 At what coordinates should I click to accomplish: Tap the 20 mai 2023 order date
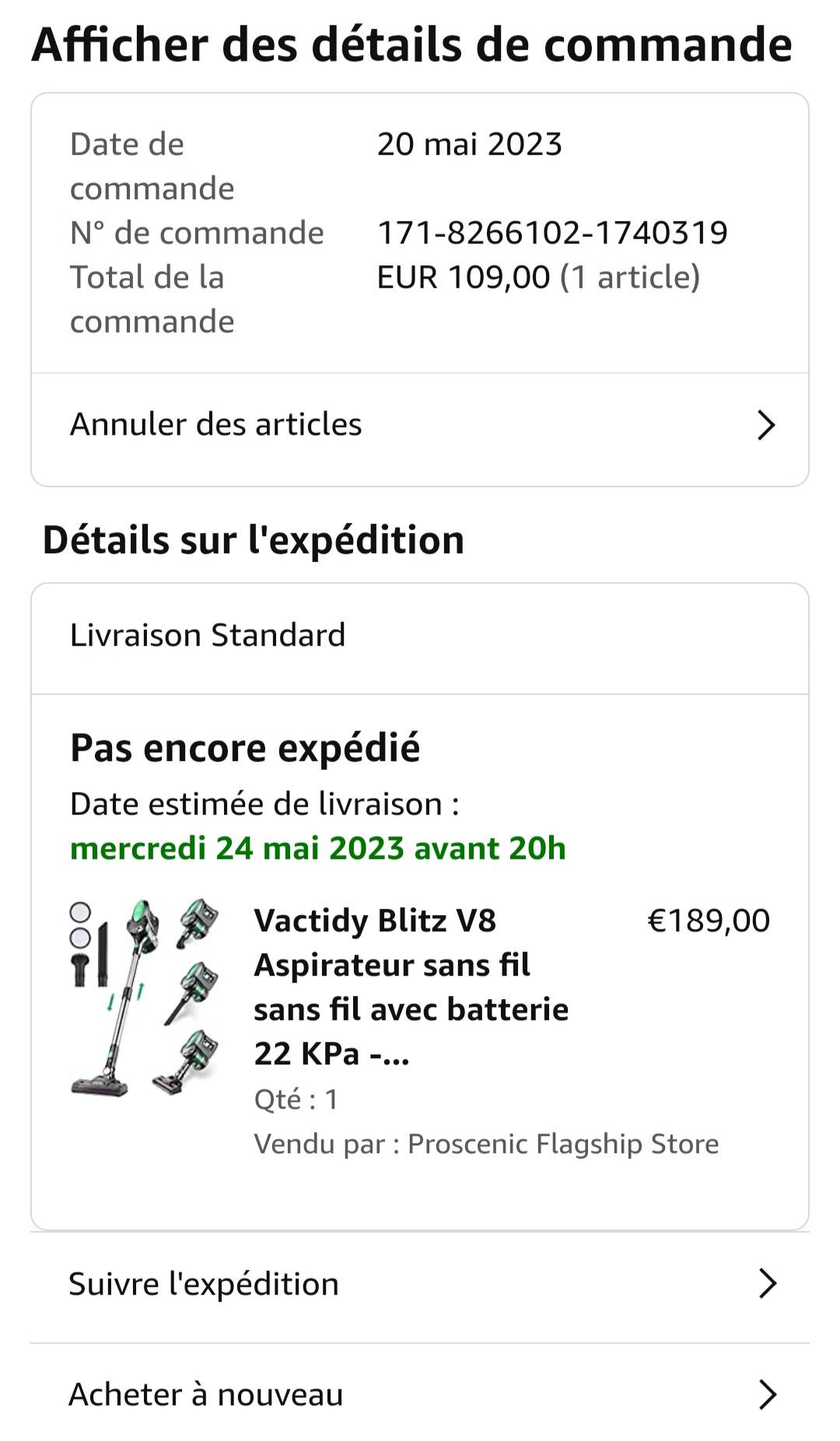[469, 145]
